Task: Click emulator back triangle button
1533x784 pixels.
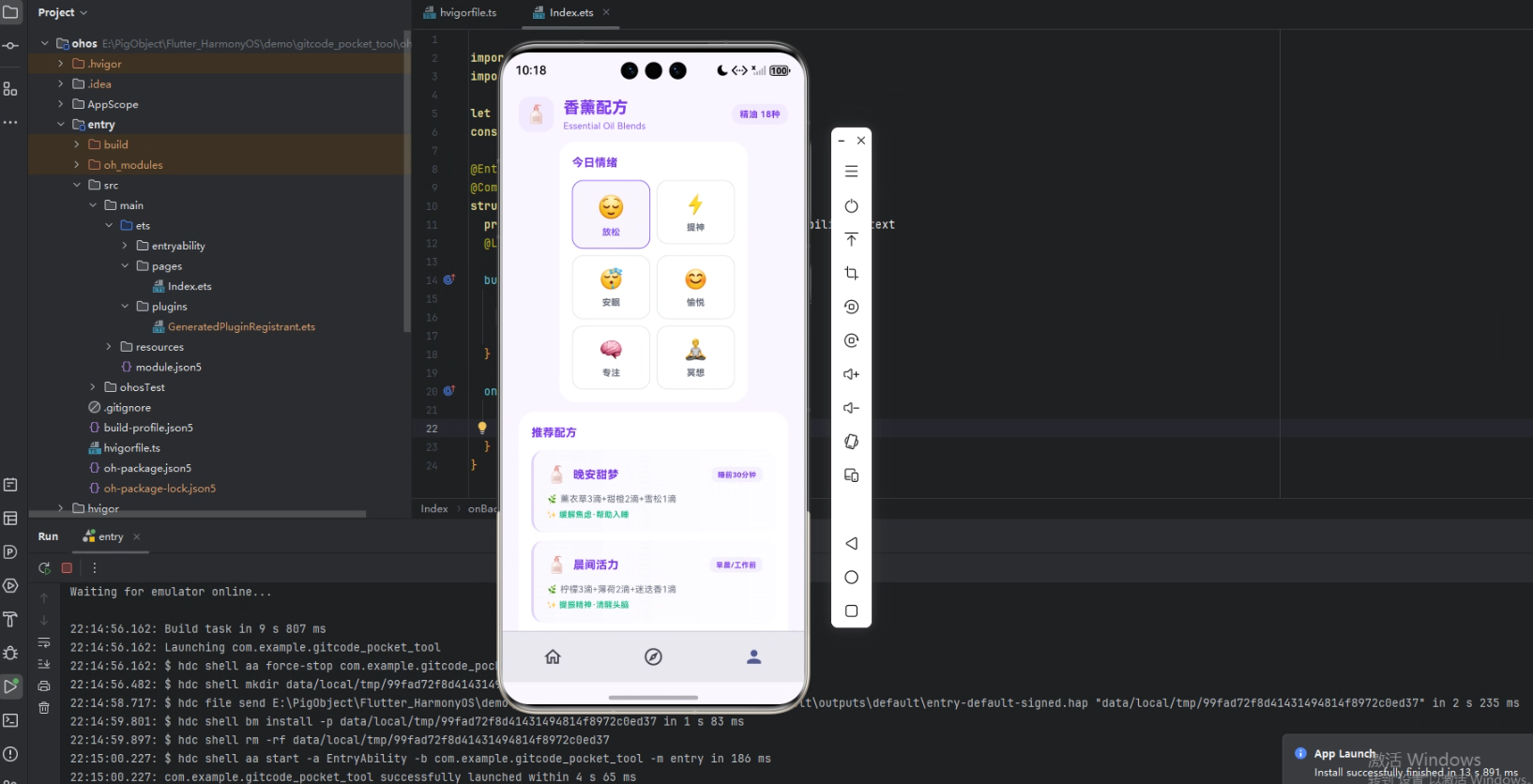Action: 851,543
